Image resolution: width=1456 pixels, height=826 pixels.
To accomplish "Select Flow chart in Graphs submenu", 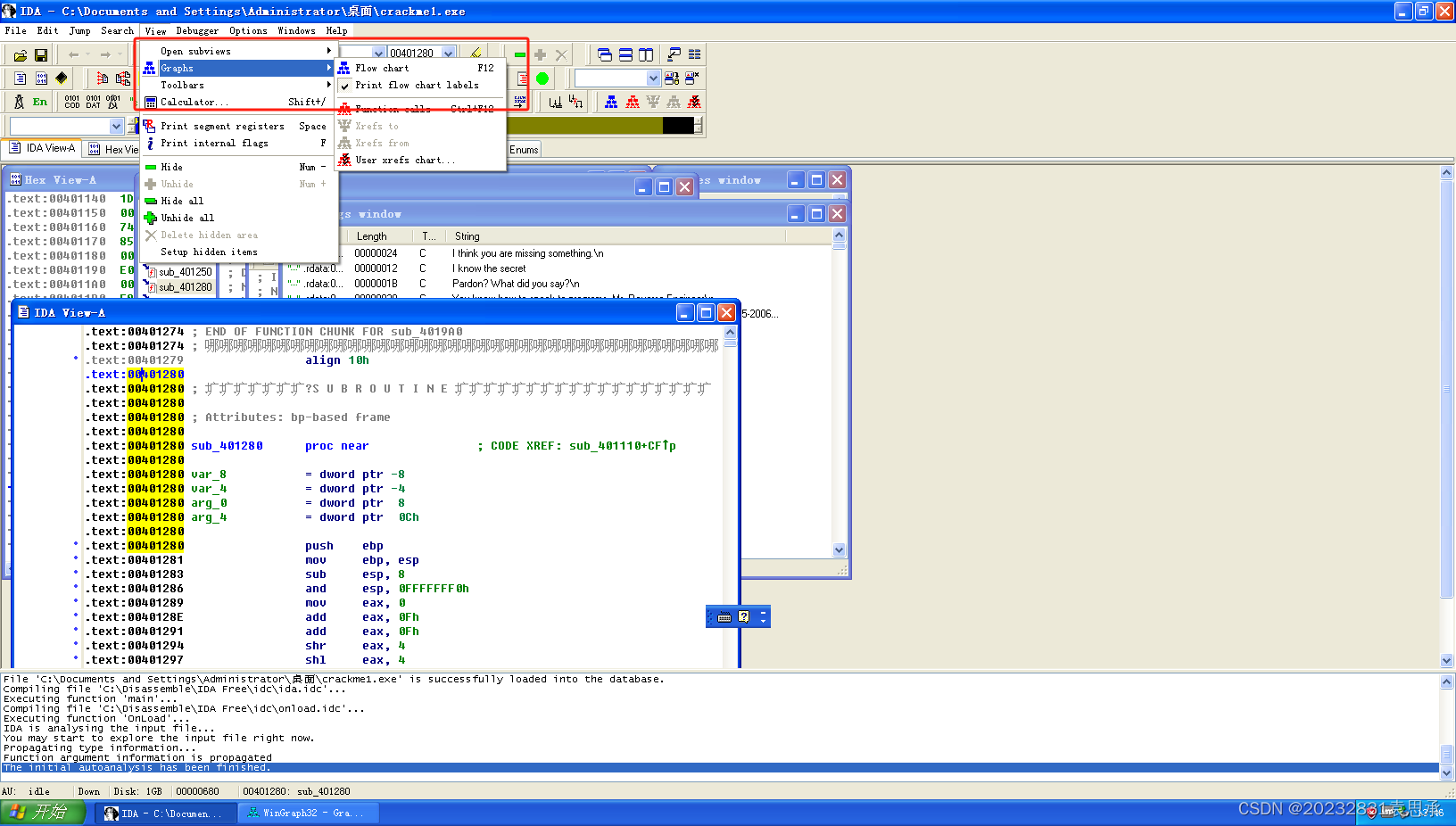I will click(x=419, y=68).
